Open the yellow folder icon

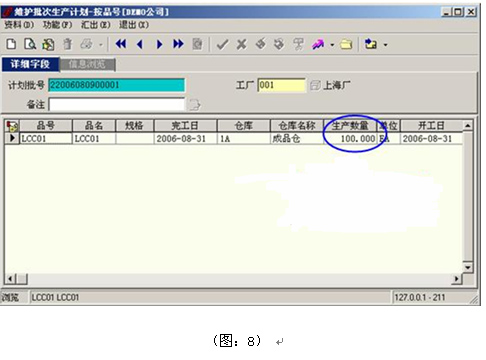pos(346,44)
